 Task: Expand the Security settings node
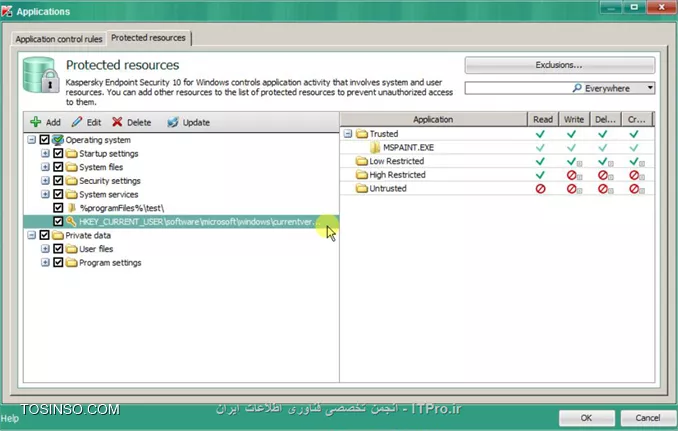(45, 181)
